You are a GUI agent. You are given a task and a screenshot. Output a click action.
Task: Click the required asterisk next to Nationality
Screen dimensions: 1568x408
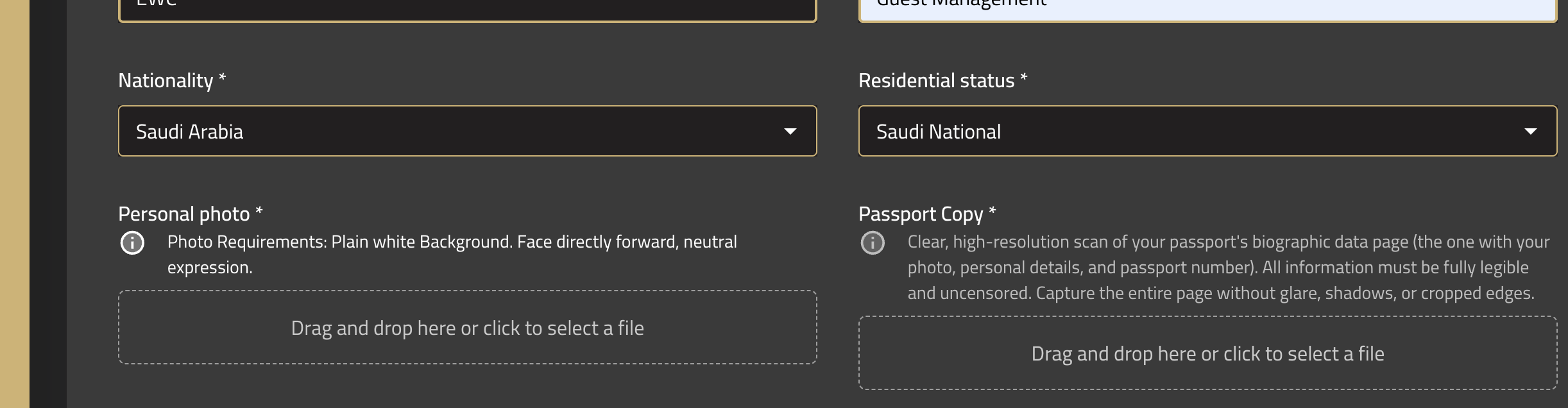point(223,77)
